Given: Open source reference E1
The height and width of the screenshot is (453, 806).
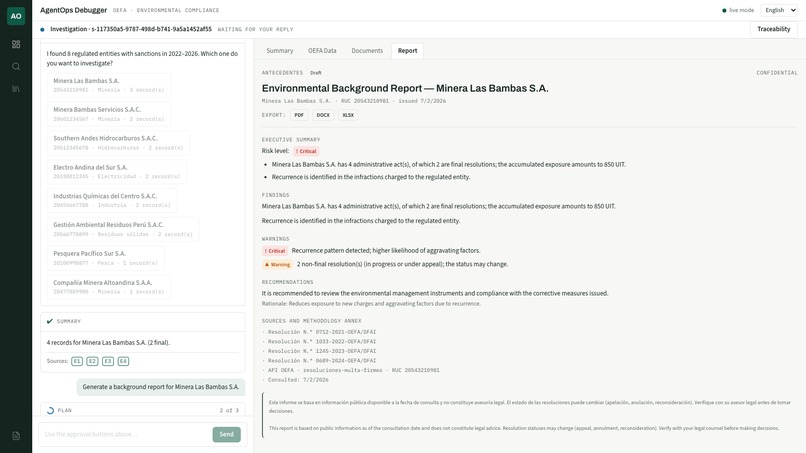Looking at the screenshot, I should tap(77, 361).
